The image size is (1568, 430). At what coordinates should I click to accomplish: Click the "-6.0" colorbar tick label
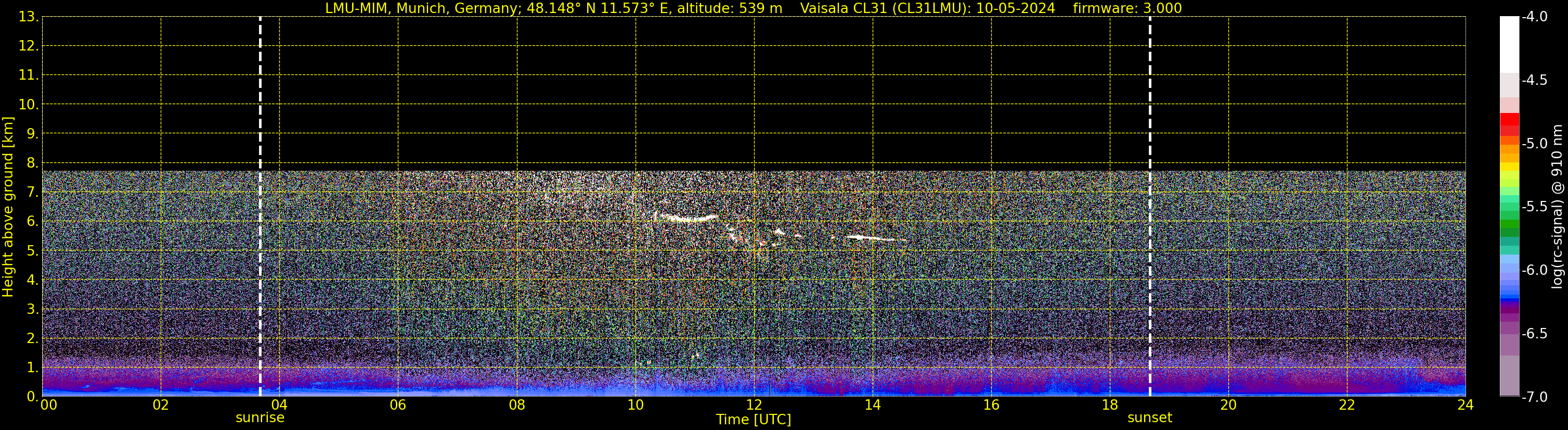(x=1534, y=270)
